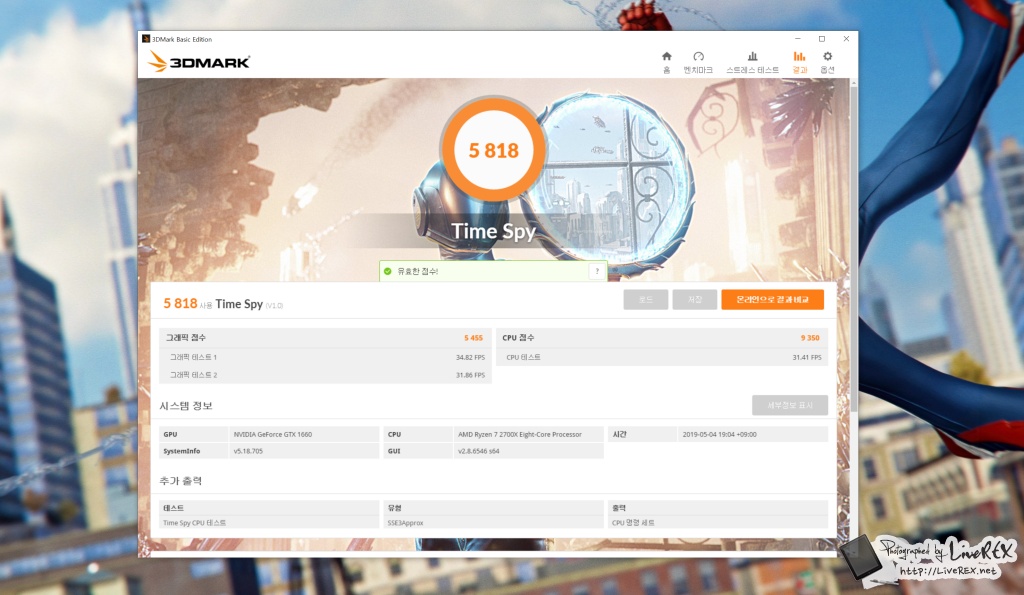The width and height of the screenshot is (1024, 595).
Task: Open the Options gear icon
Action: [827, 57]
